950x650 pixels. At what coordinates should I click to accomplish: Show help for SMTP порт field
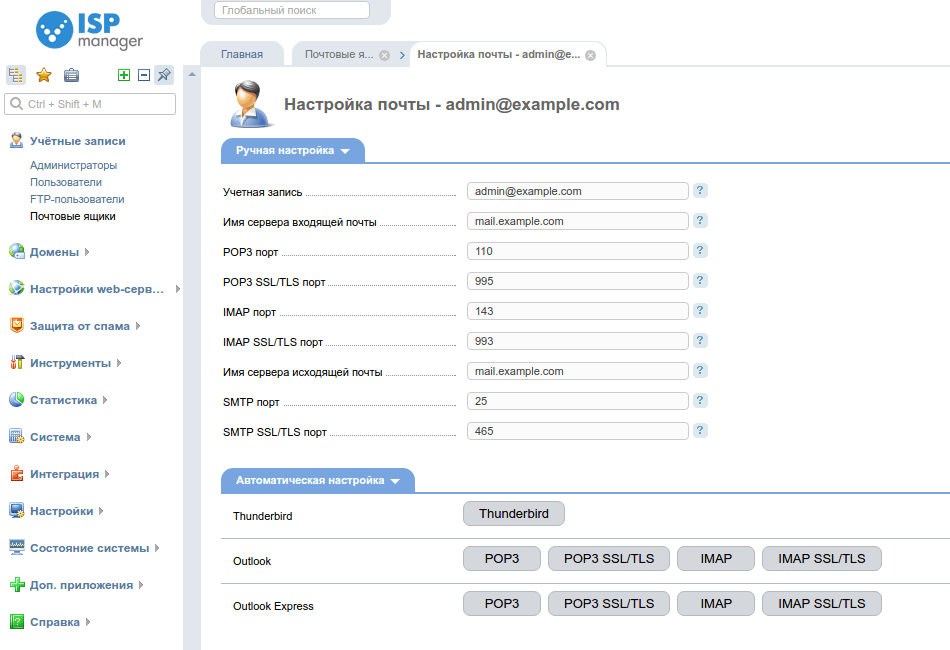pos(700,400)
